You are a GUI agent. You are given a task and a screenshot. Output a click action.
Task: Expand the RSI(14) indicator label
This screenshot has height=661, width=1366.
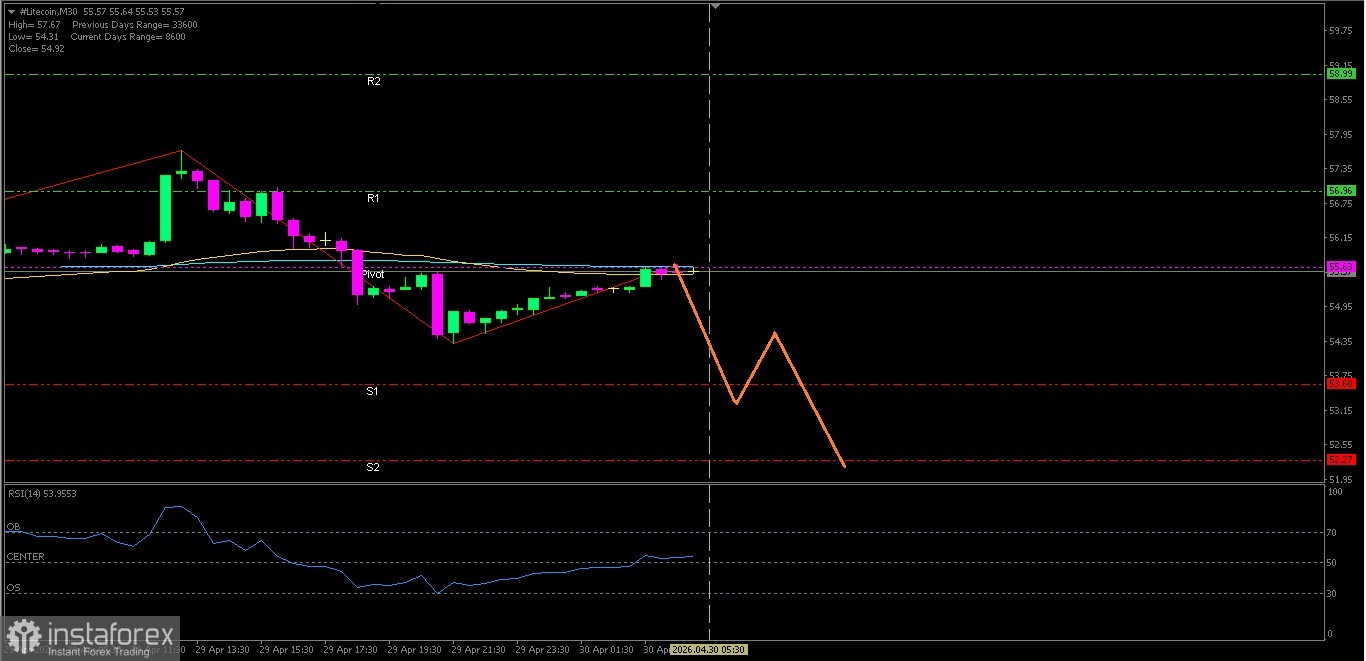(x=42, y=493)
